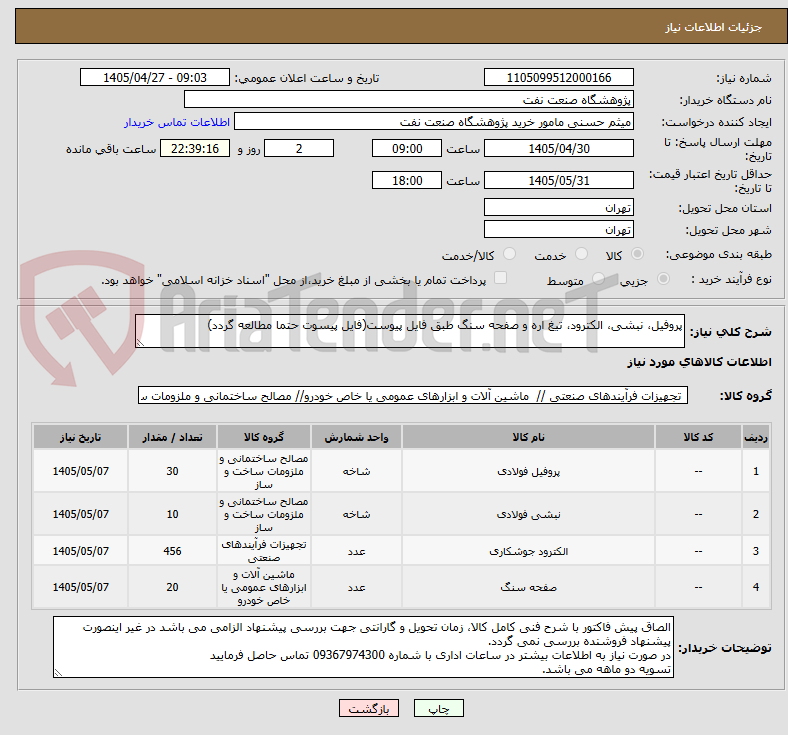This screenshot has width=788, height=735.
Task: Click quantity 30 in پروفیل فولادی row
Action: (x=172, y=471)
